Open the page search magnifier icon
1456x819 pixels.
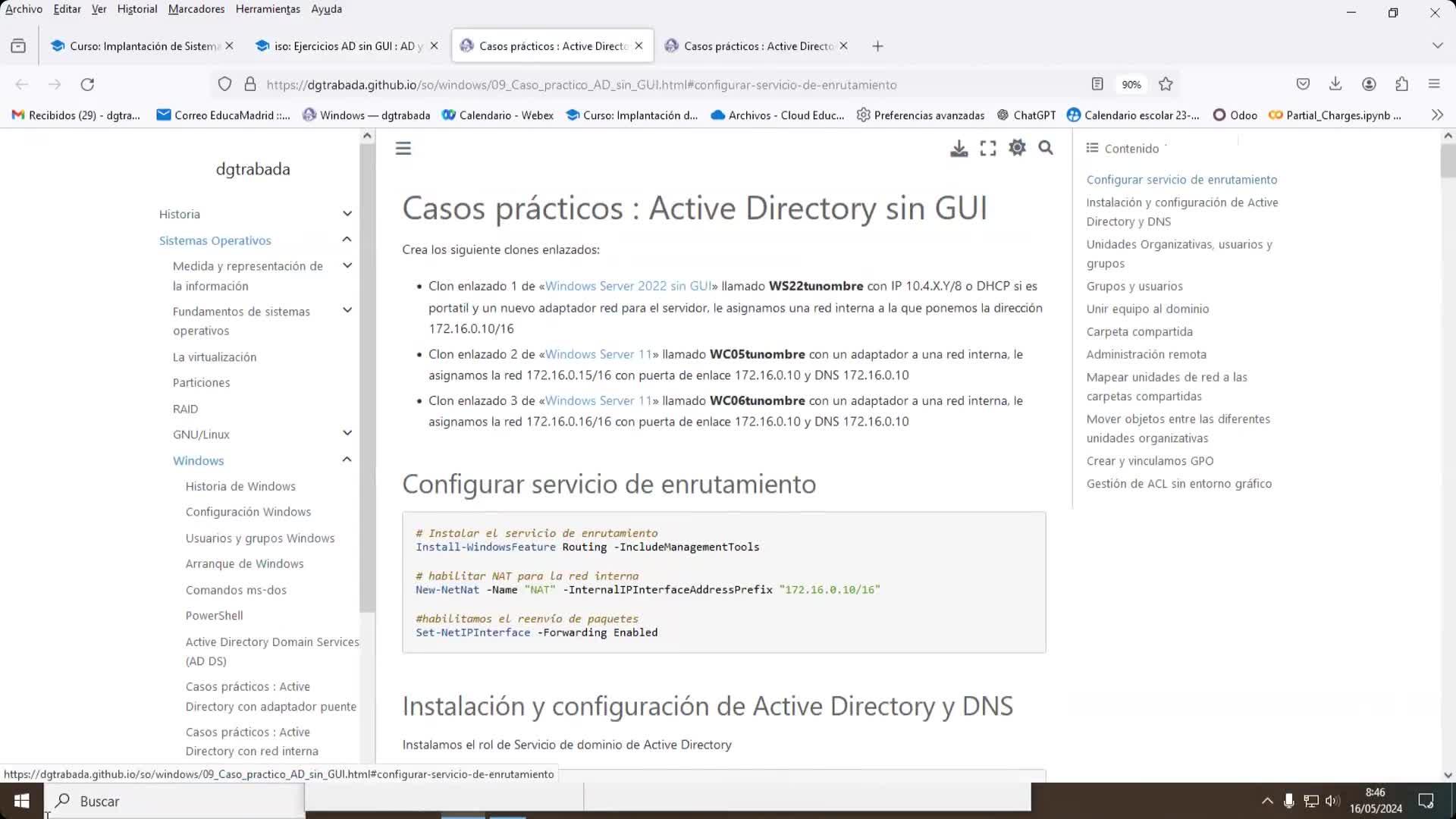tap(1046, 148)
